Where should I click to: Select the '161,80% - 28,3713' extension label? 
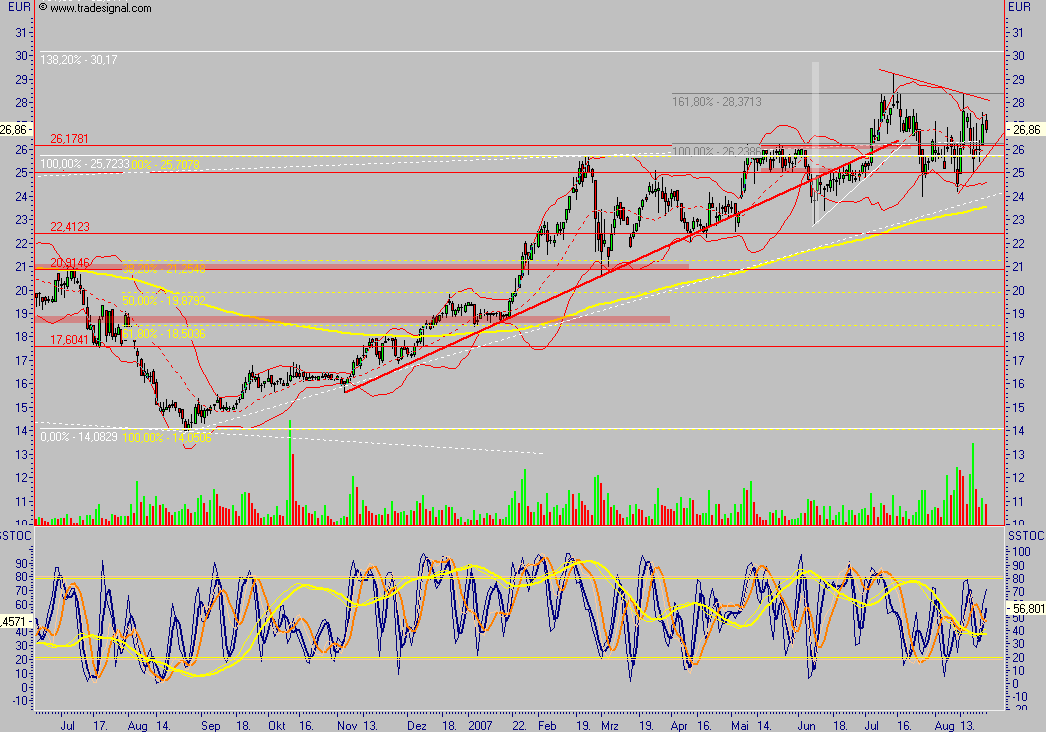[716, 102]
